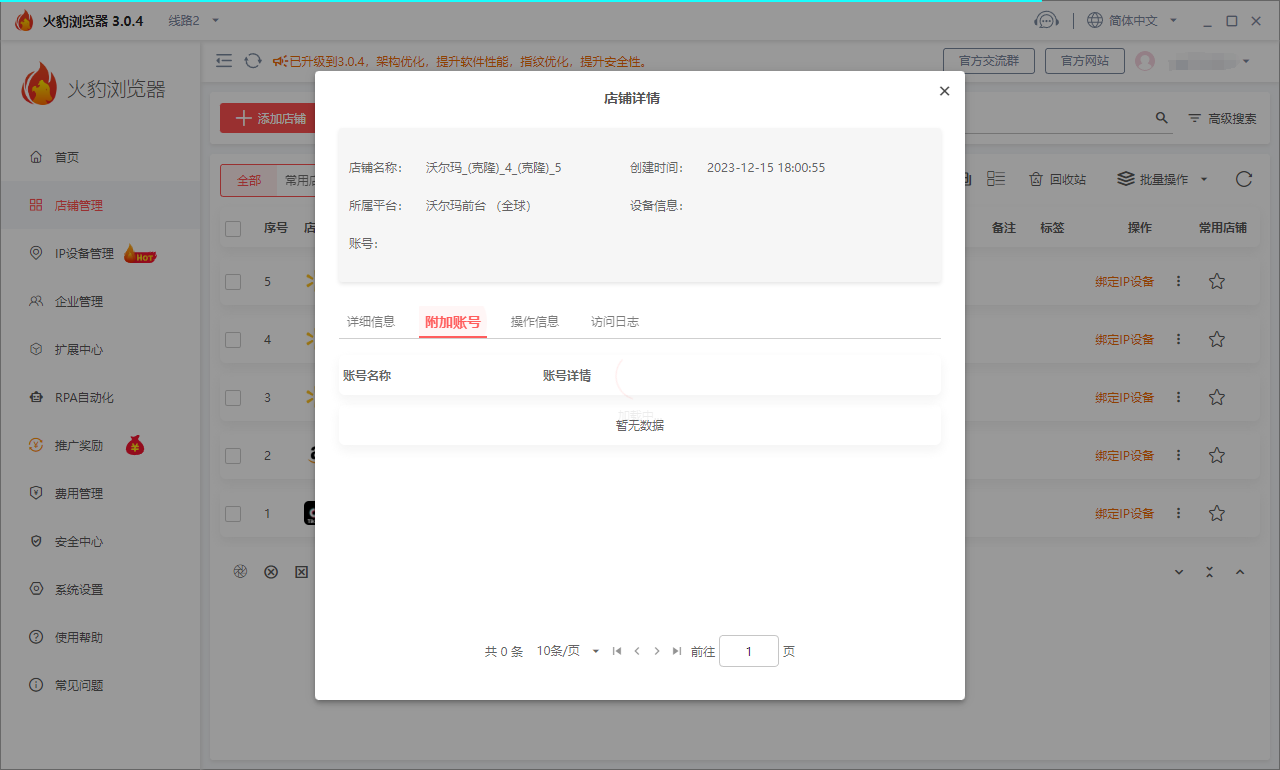1280x770 pixels.
Task: Switch to the 操作信息 tab
Action: click(534, 322)
